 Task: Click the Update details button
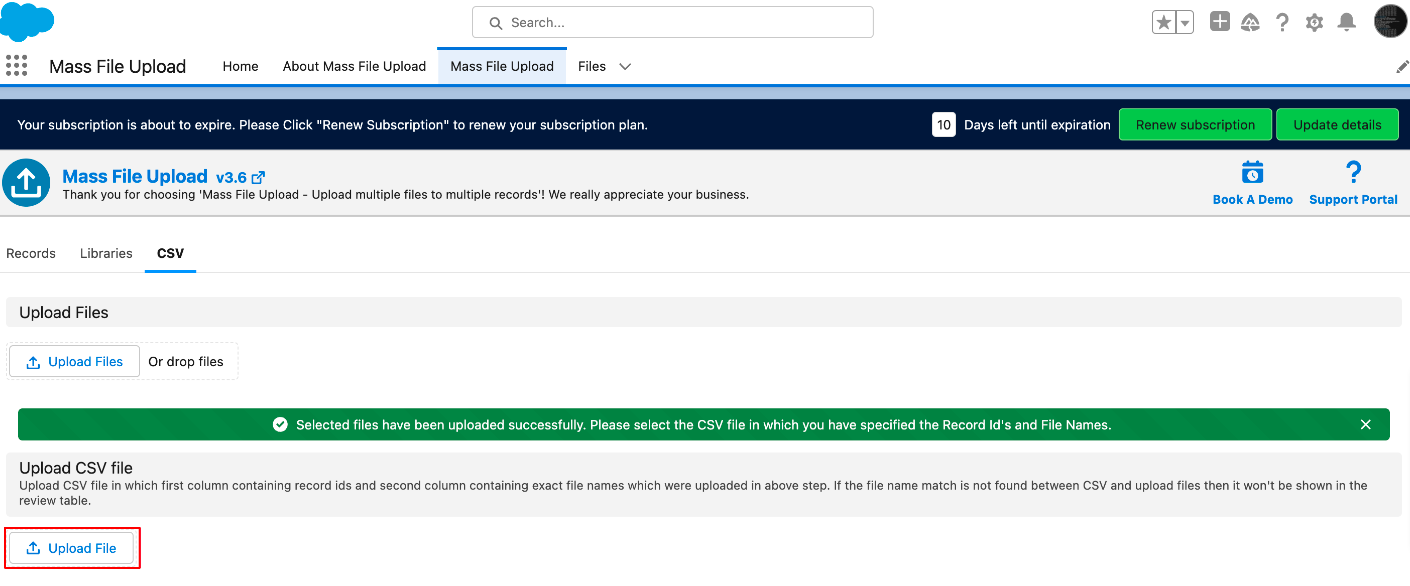coord(1337,125)
